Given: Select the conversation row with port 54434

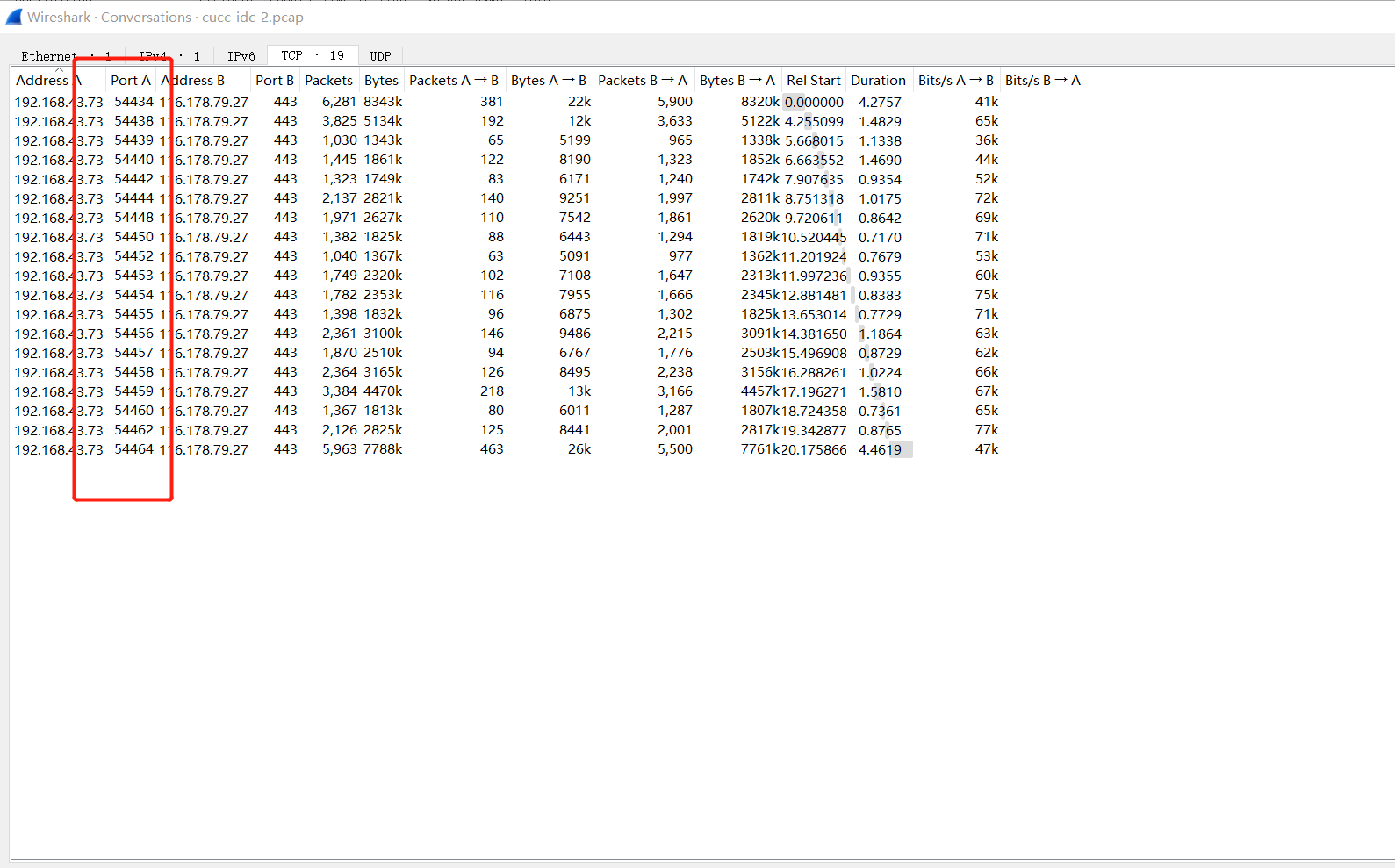Looking at the screenshot, I should tap(133, 102).
